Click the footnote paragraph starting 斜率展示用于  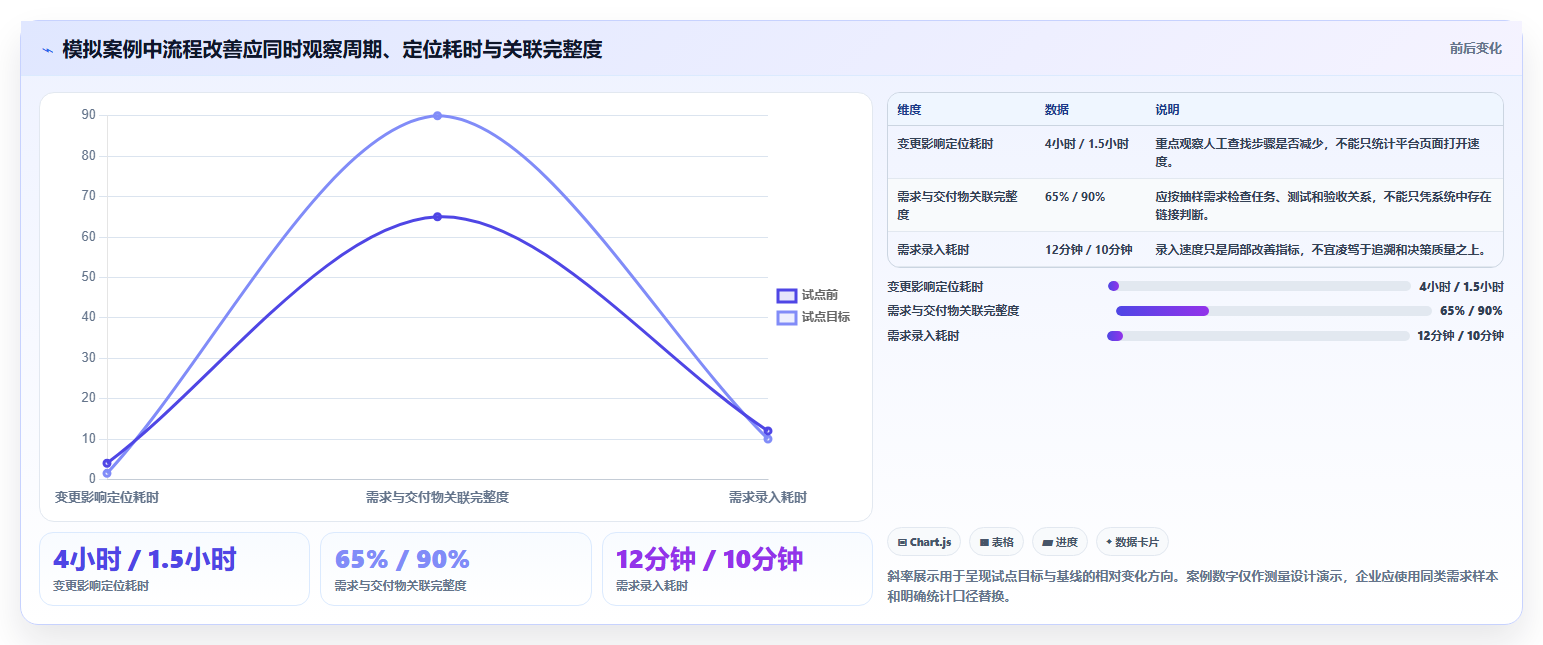1193,587
